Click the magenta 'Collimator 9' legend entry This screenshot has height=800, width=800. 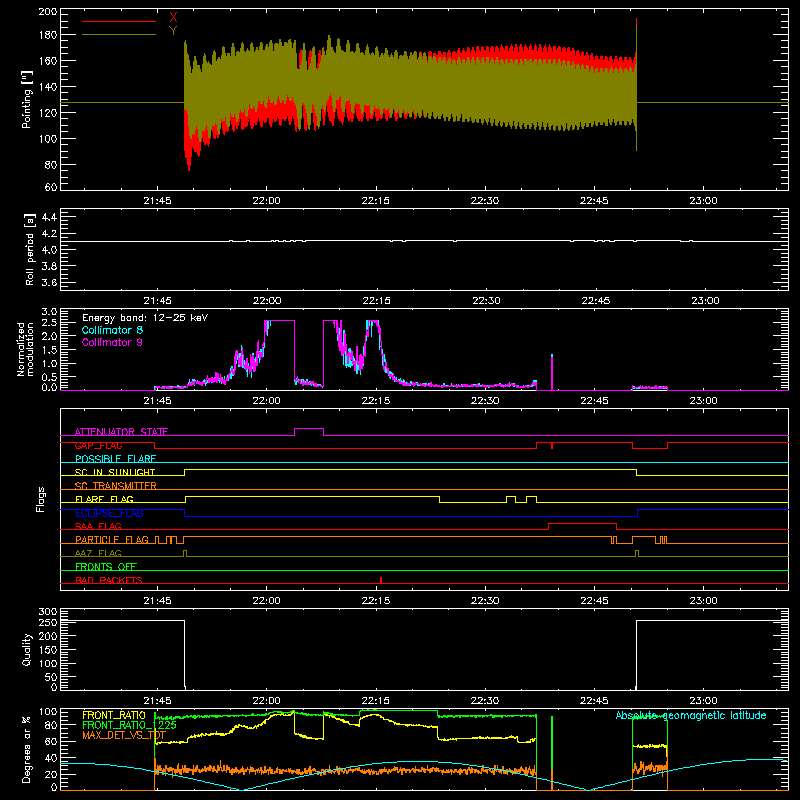click(x=112, y=342)
